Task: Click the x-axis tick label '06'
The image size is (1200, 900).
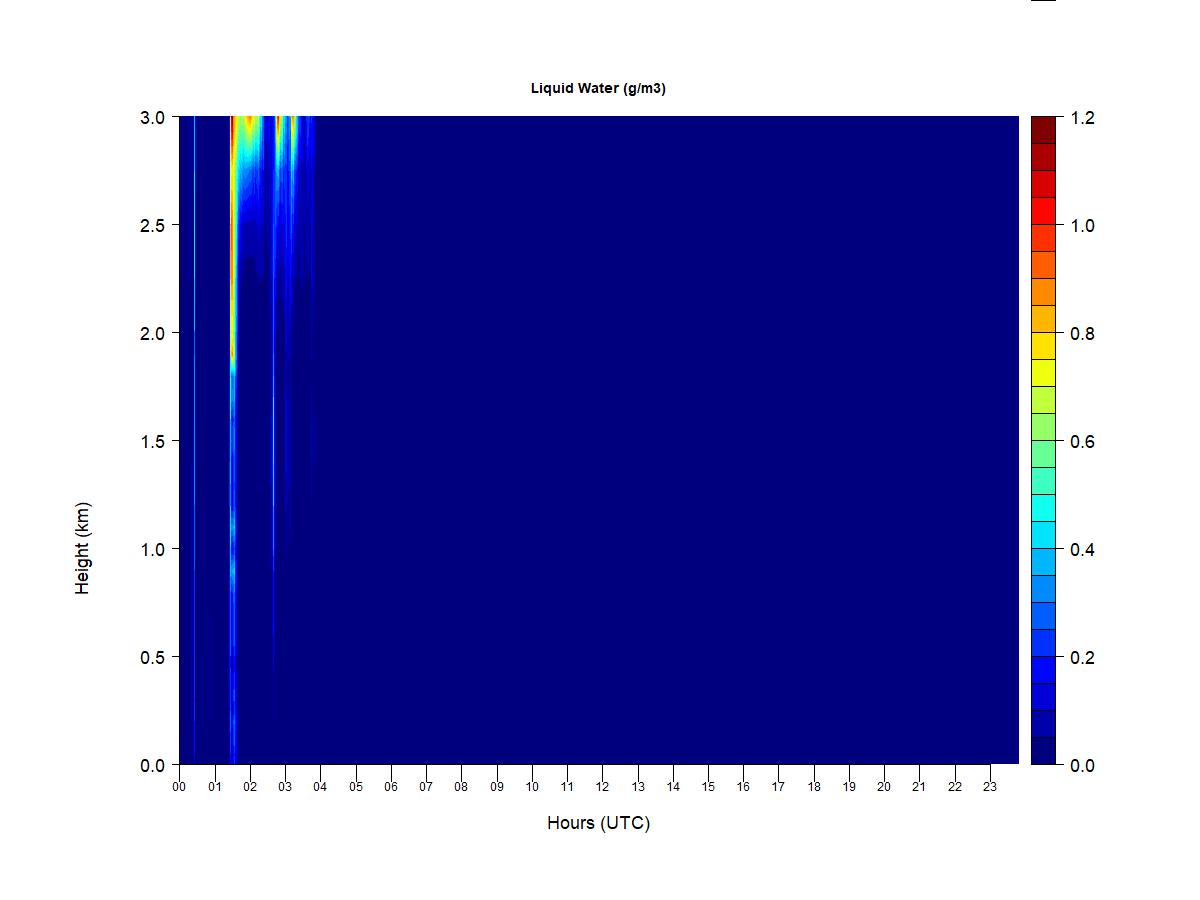Action: tap(391, 787)
